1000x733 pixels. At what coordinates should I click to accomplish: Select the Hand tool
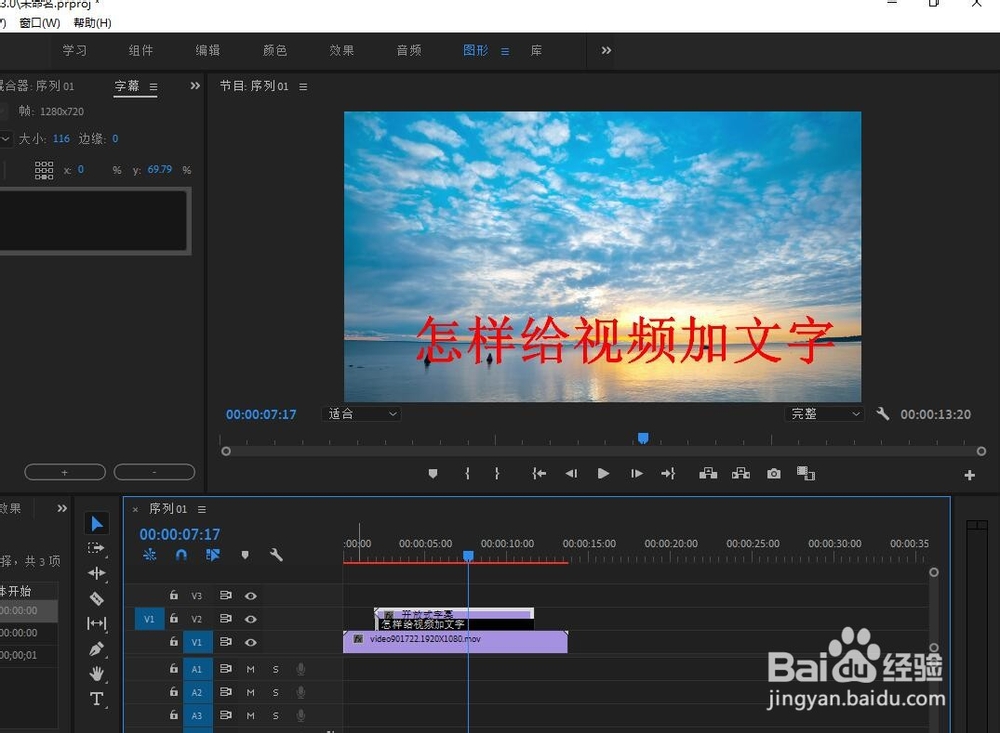[x=96, y=674]
